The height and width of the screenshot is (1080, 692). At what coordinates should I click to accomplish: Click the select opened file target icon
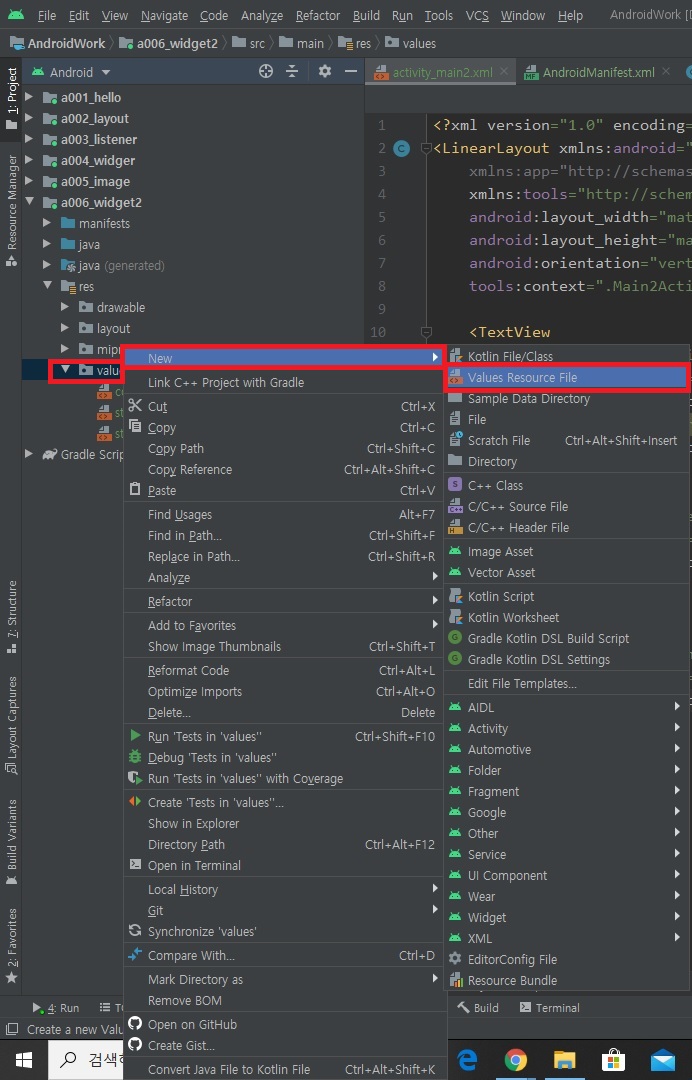point(266,72)
